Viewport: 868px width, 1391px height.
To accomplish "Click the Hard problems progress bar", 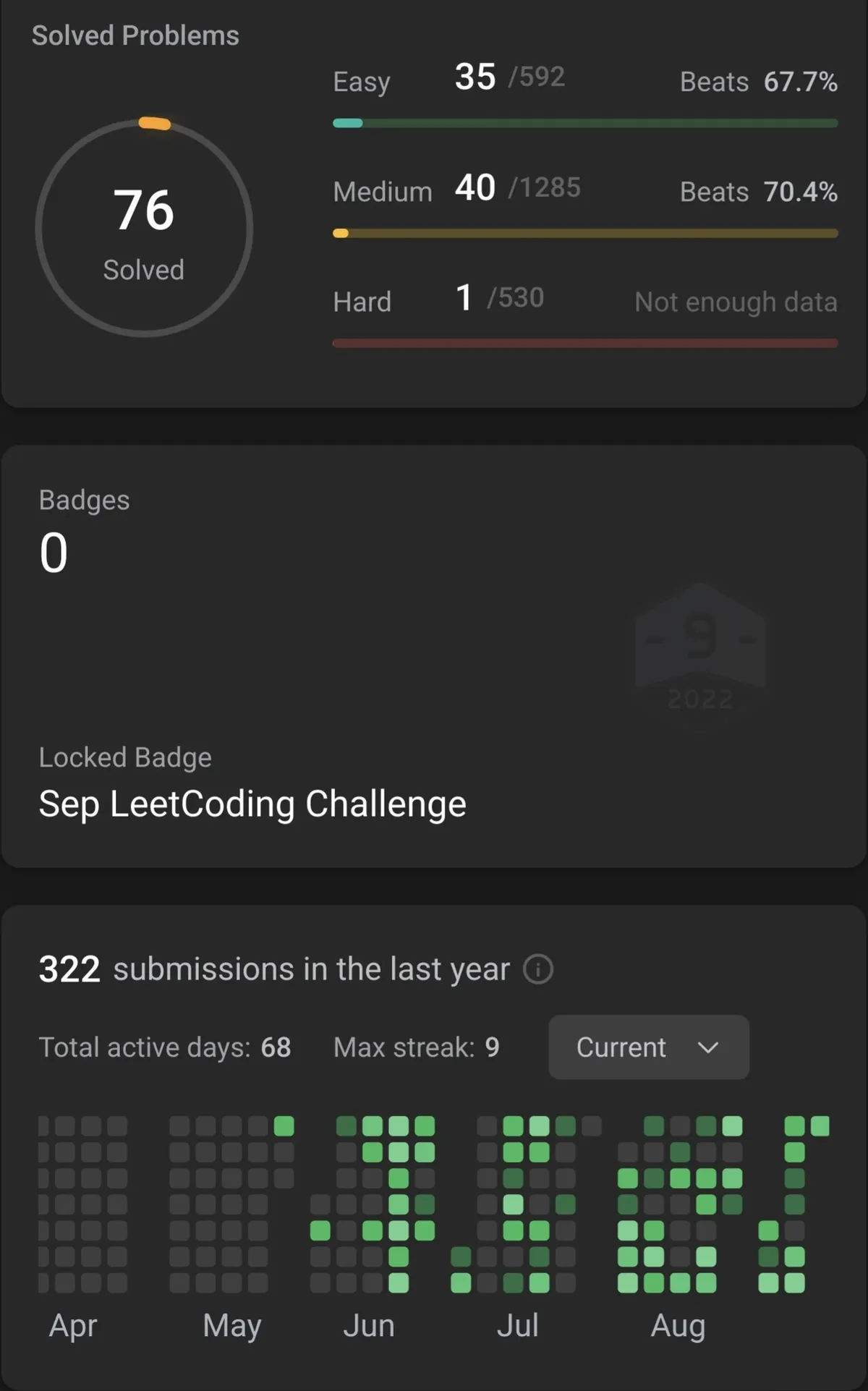I will (x=585, y=344).
